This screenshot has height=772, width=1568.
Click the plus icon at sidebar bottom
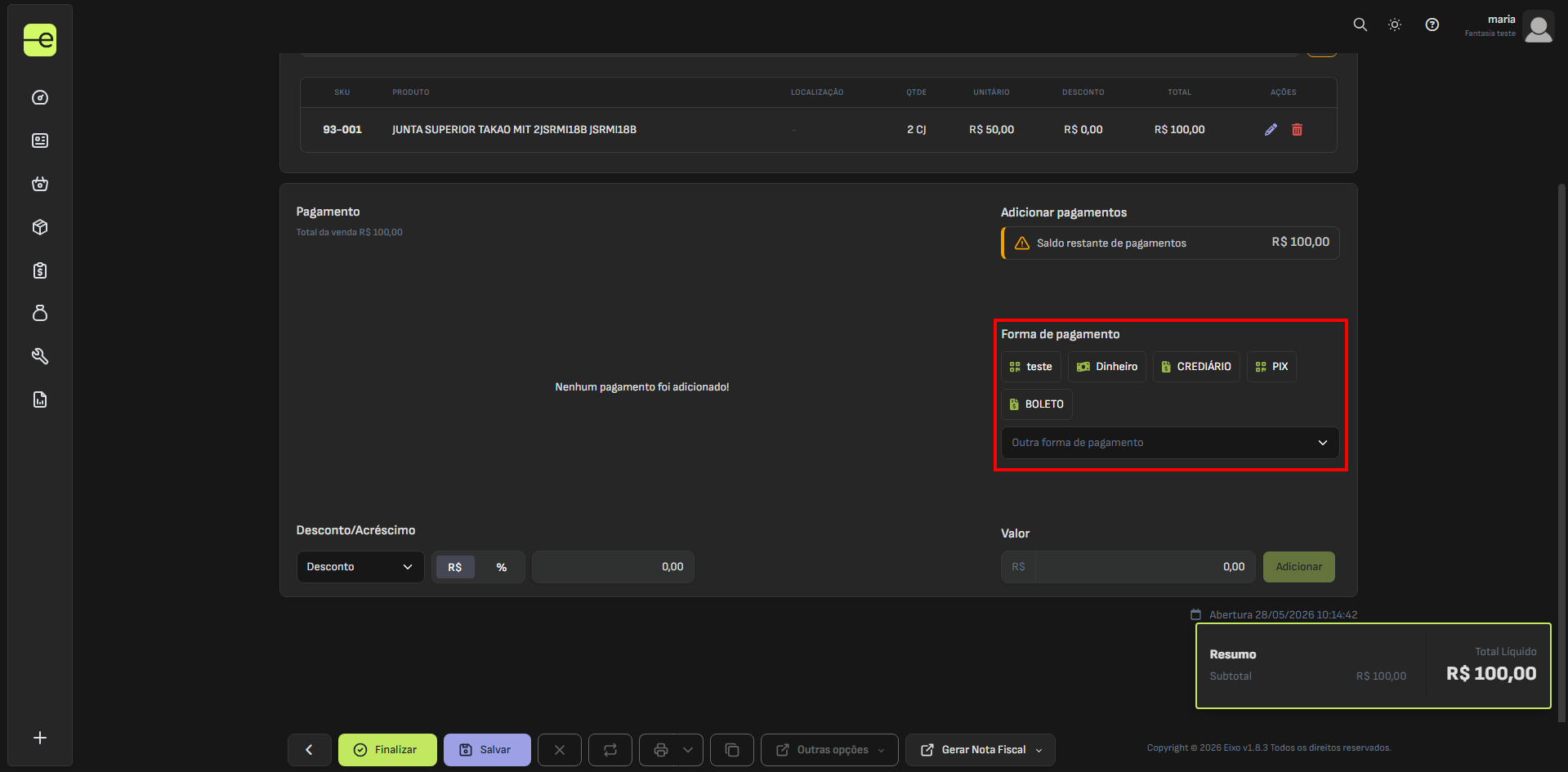(x=40, y=738)
